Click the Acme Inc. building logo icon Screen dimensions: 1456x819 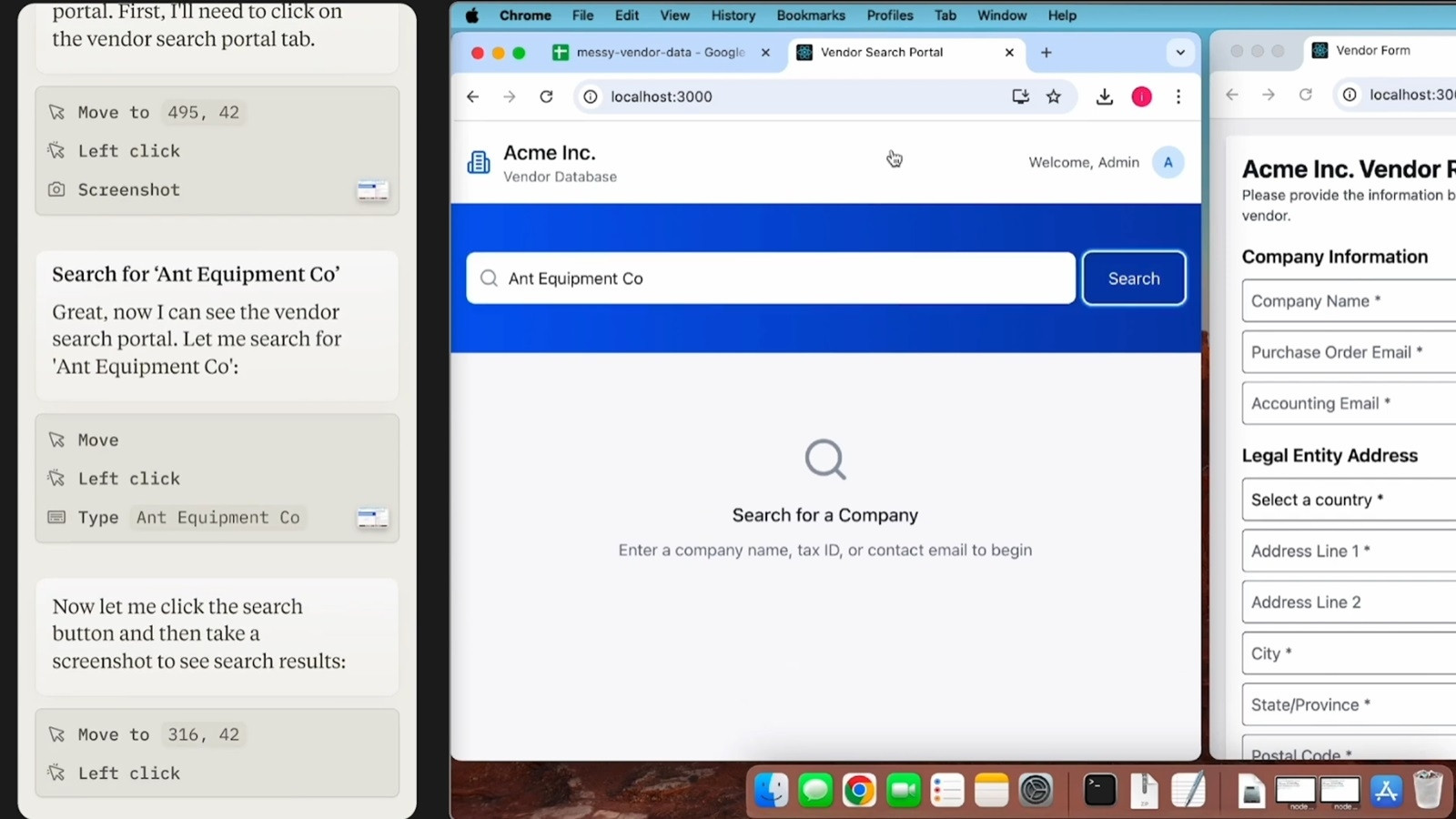(x=479, y=163)
